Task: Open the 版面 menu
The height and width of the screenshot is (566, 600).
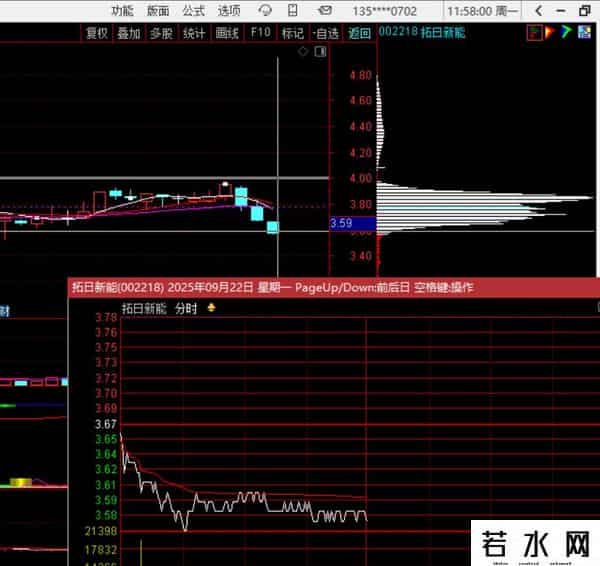Action: 158,11
